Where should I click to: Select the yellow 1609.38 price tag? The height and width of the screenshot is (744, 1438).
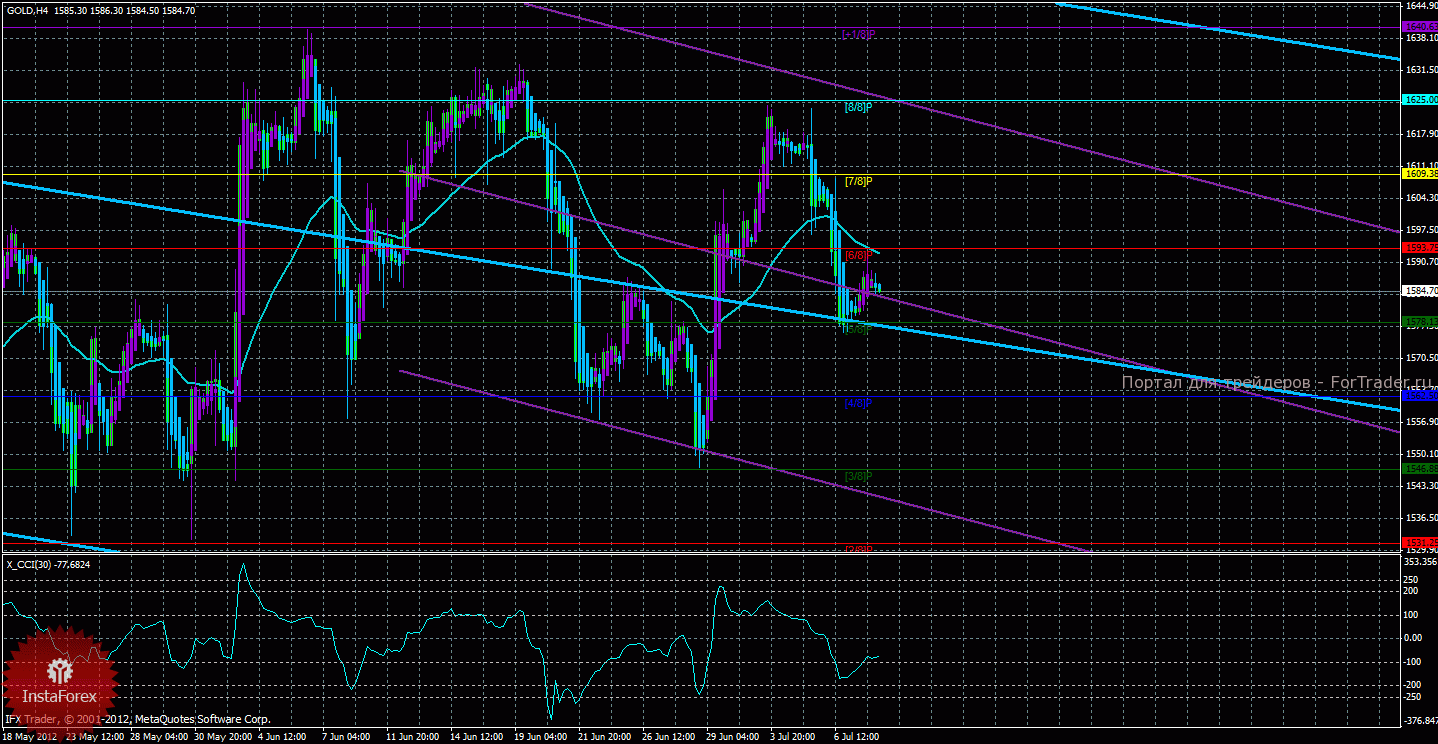click(1420, 174)
